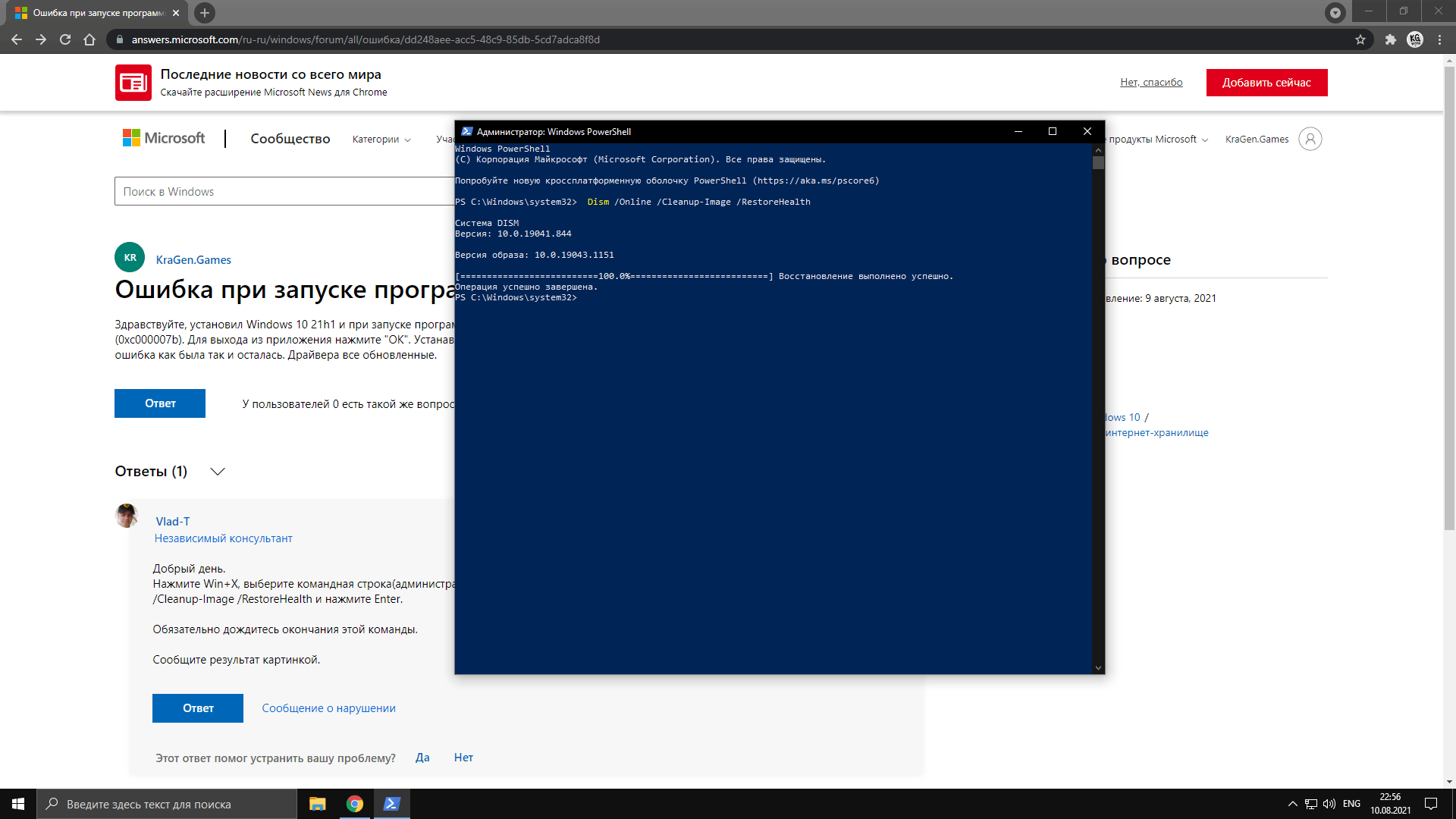Image resolution: width=1456 pixels, height=819 pixels.
Task: Open new Chrome tab with plus button
Action: [x=205, y=13]
